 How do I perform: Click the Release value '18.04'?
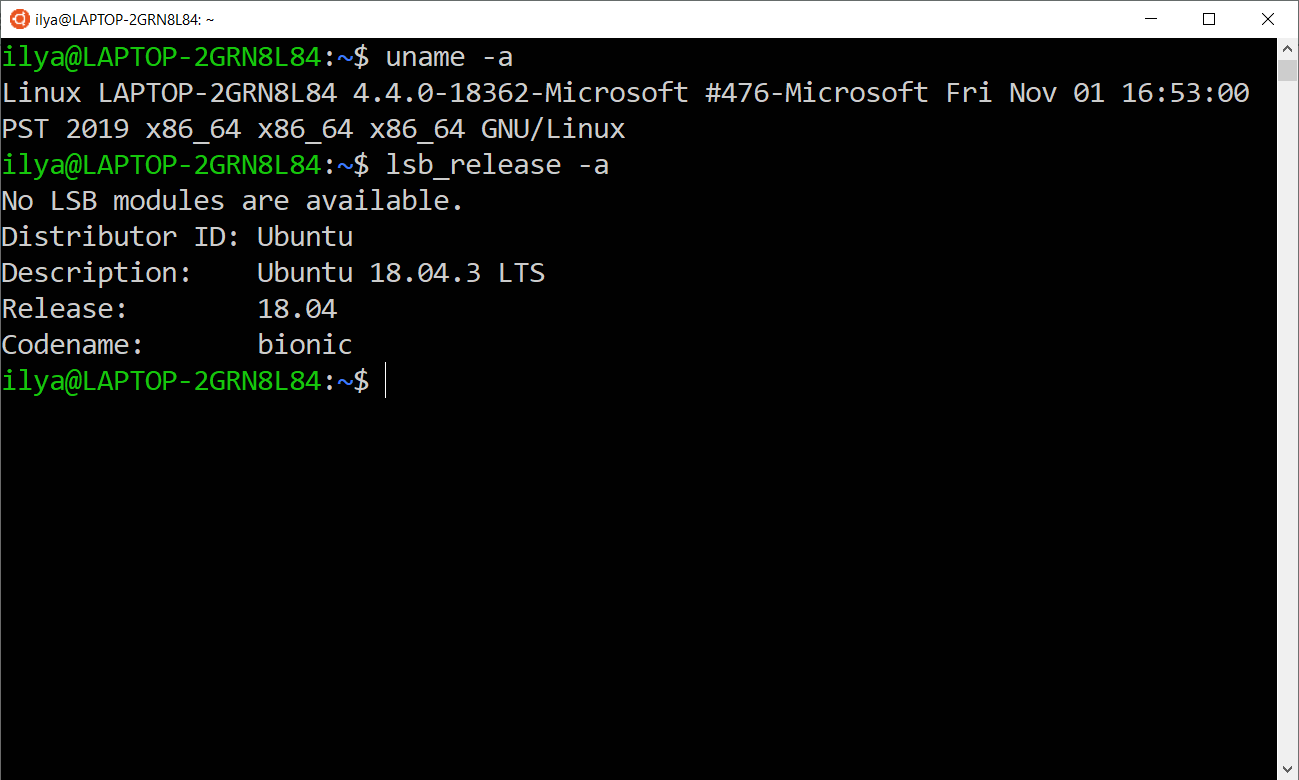click(x=297, y=309)
